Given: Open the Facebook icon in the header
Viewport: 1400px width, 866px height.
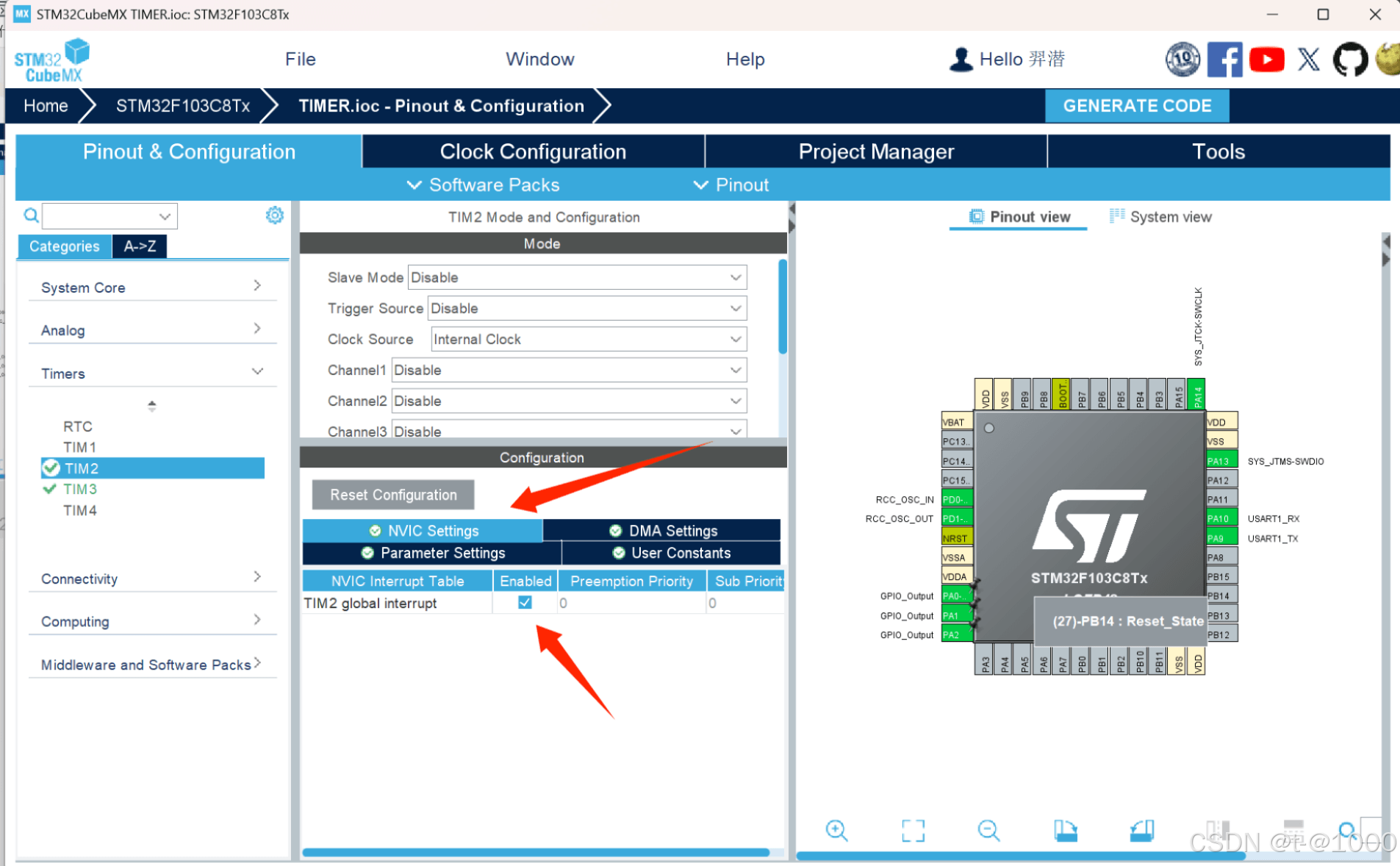Looking at the screenshot, I should [x=1224, y=60].
